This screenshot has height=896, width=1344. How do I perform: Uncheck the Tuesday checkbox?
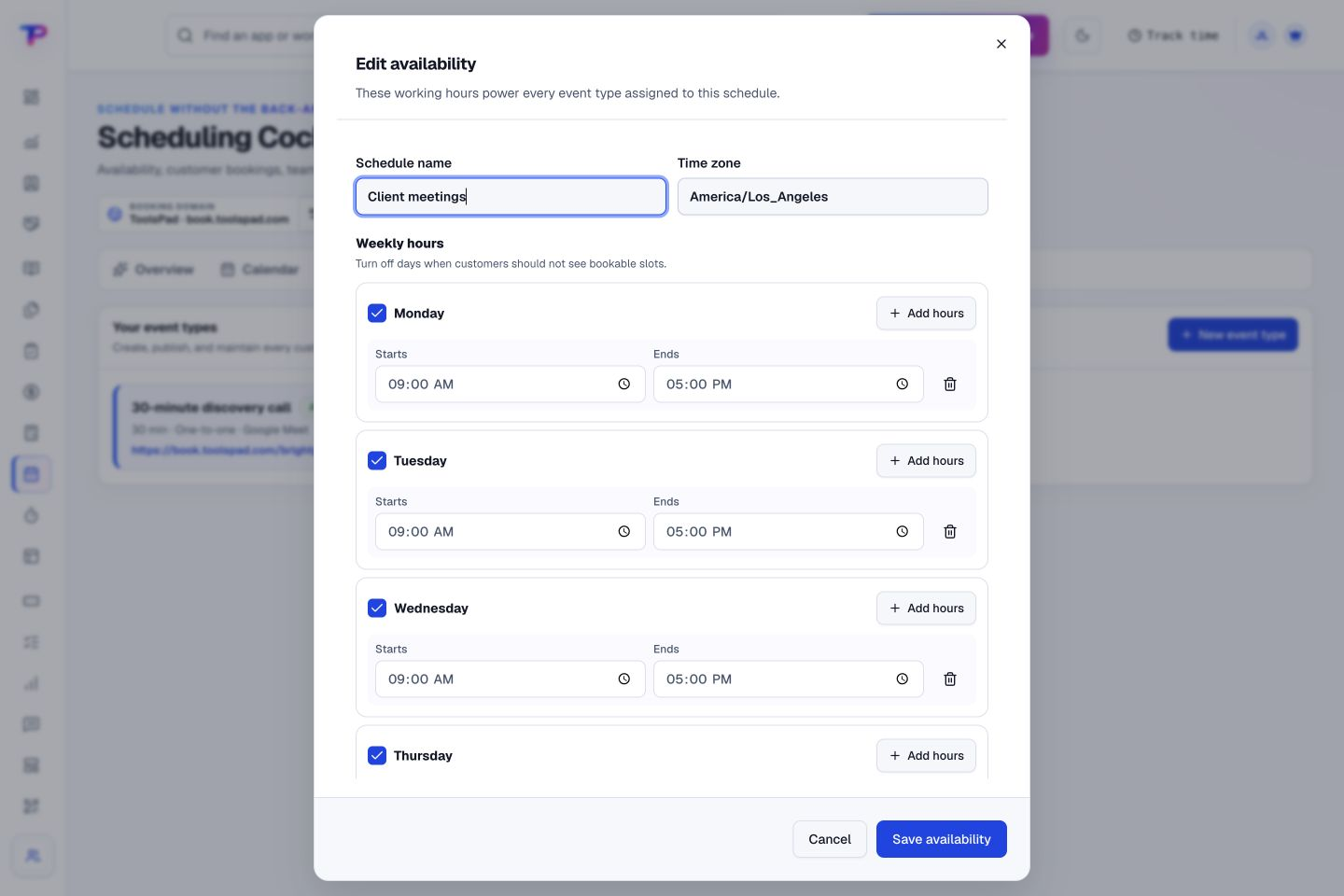pos(377,461)
